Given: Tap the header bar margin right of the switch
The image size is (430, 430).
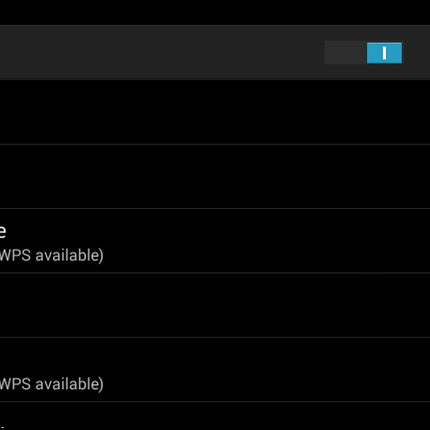Looking at the screenshot, I should (x=417, y=52).
